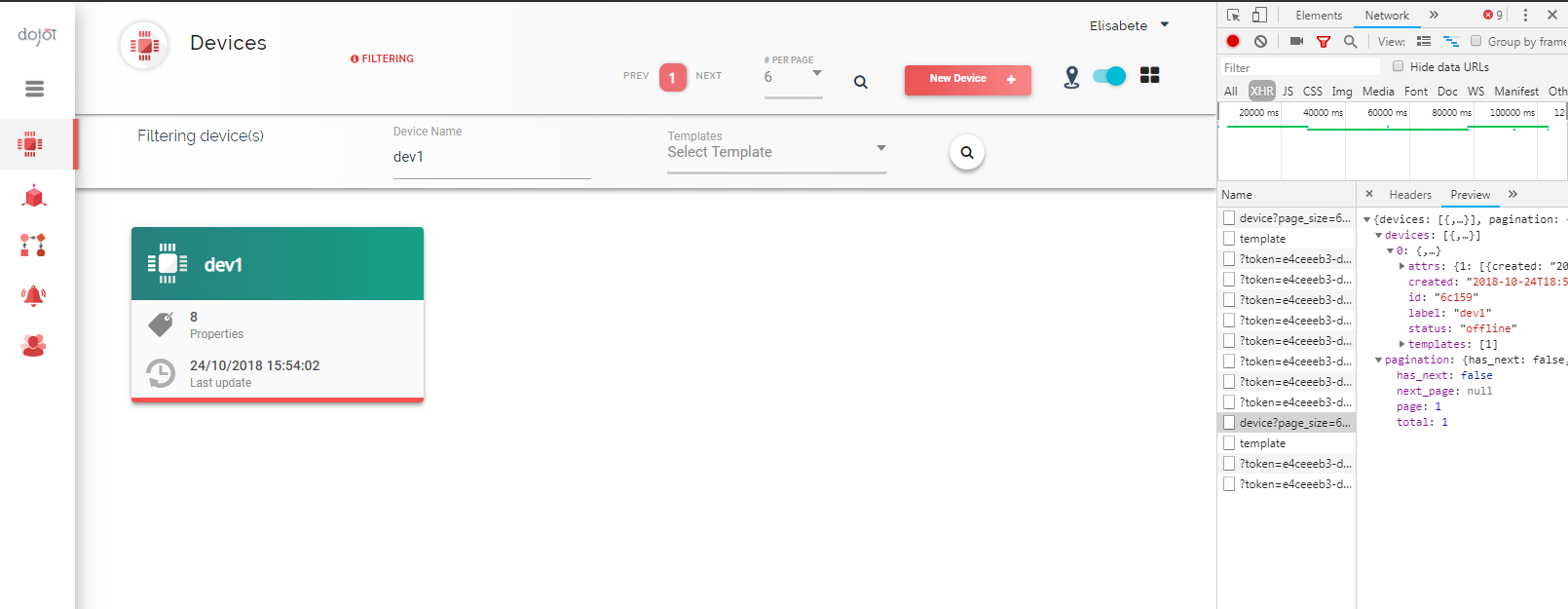The width and height of the screenshot is (1568, 609).
Task: Select first device?page_size=6 request row
Action: tap(1287, 218)
